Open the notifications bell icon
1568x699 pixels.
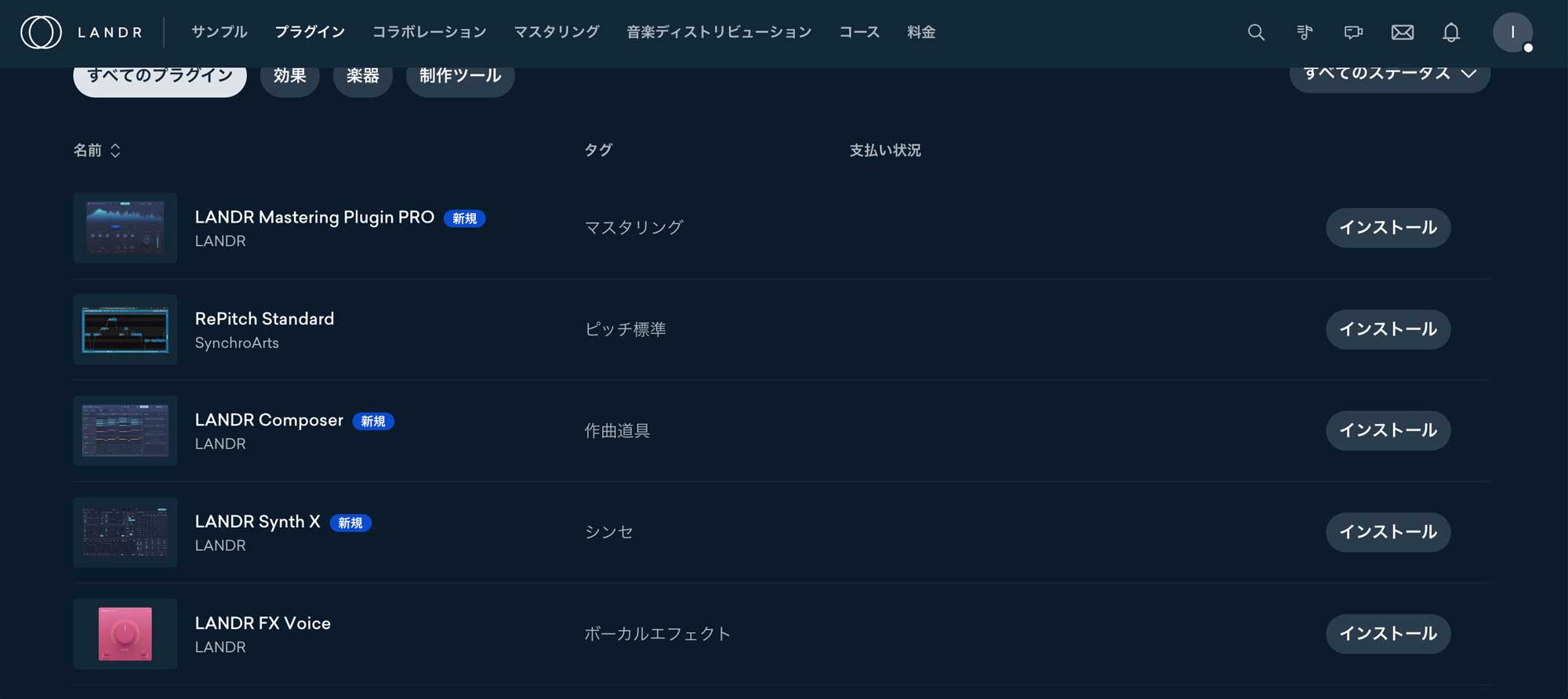click(1451, 32)
